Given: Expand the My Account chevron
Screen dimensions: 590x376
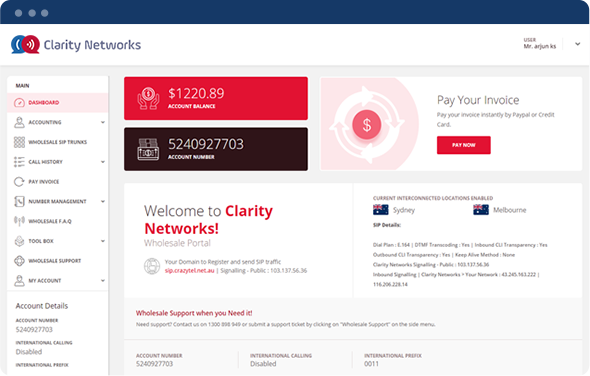Looking at the screenshot, I should coord(103,280).
